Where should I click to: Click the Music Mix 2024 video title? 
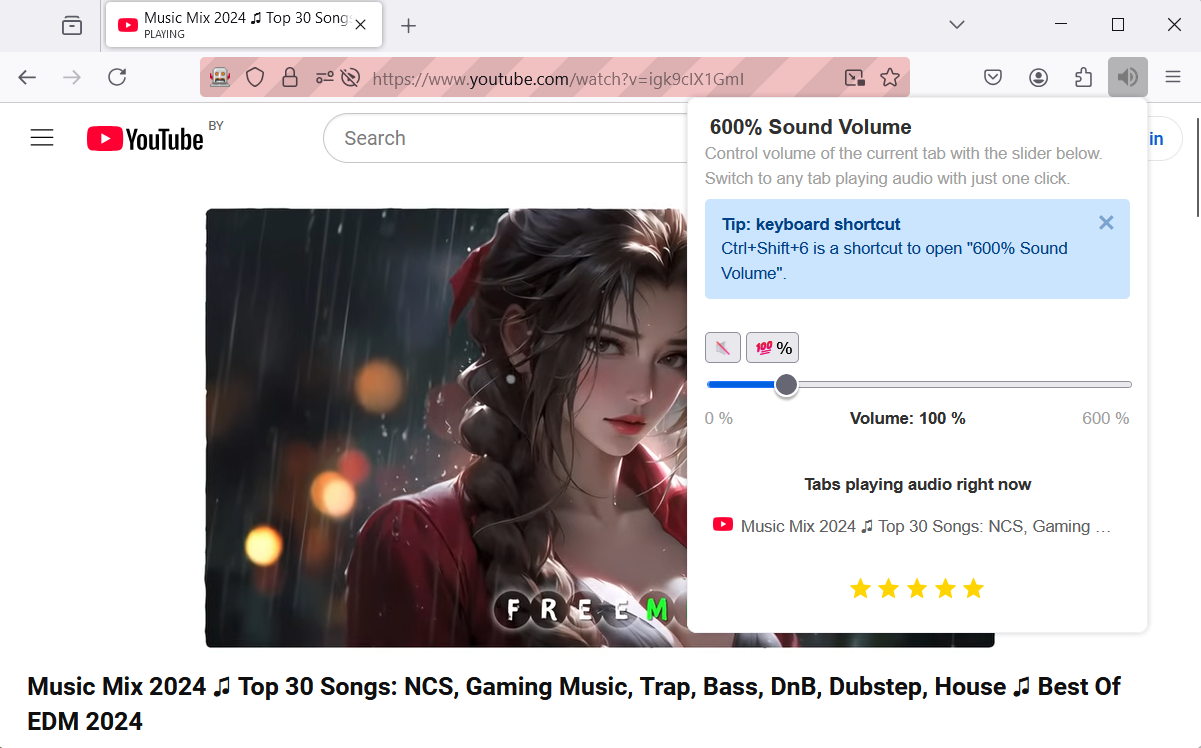pos(574,703)
